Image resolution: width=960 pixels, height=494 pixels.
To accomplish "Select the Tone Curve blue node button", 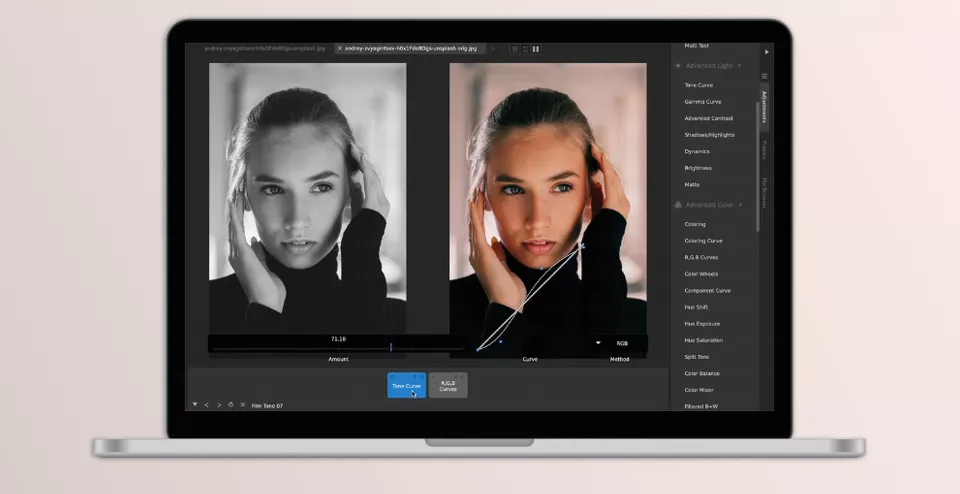I will pos(406,385).
